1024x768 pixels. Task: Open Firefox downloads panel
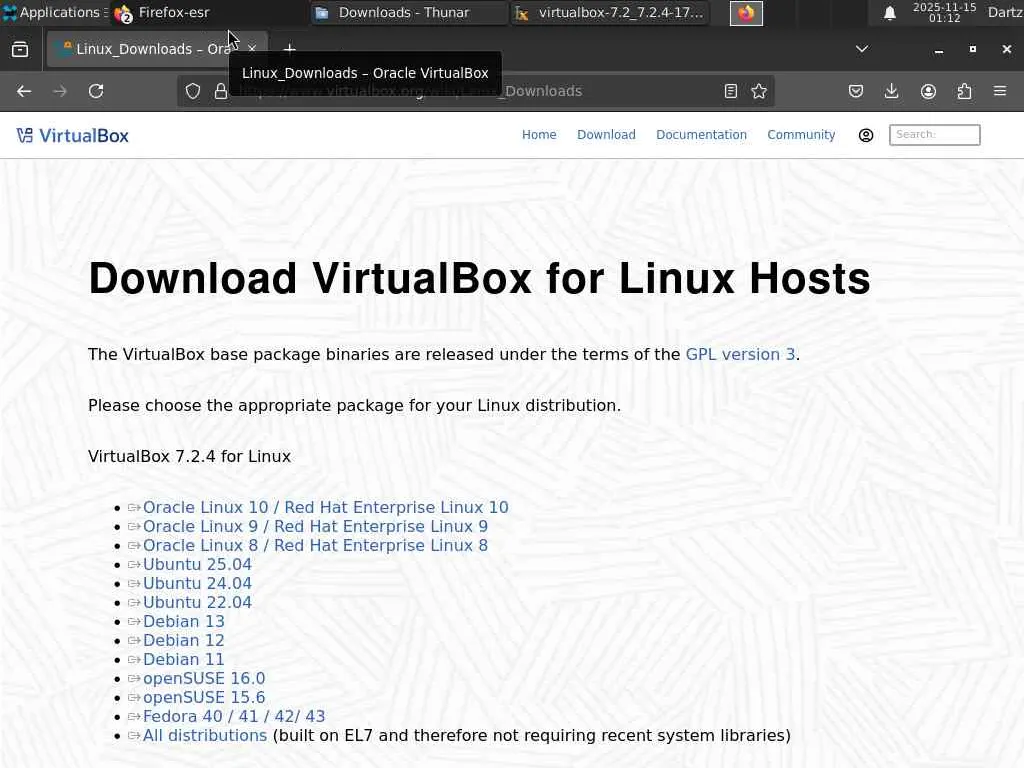tap(891, 91)
